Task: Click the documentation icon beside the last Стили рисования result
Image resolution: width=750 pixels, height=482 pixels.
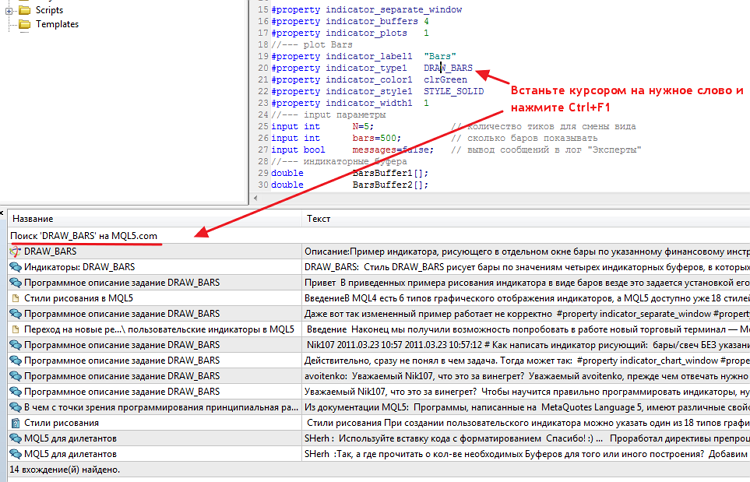Action: [15, 423]
